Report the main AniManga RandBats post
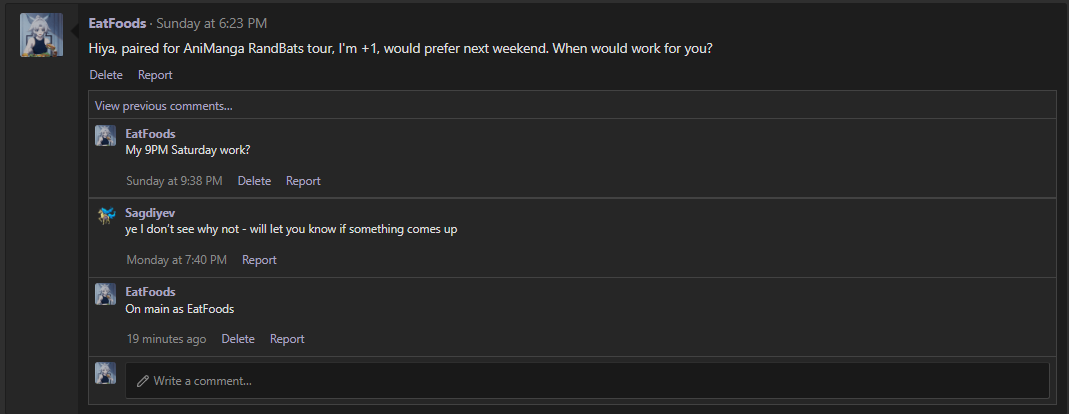Screen dimensions: 1069x414 [155, 75]
